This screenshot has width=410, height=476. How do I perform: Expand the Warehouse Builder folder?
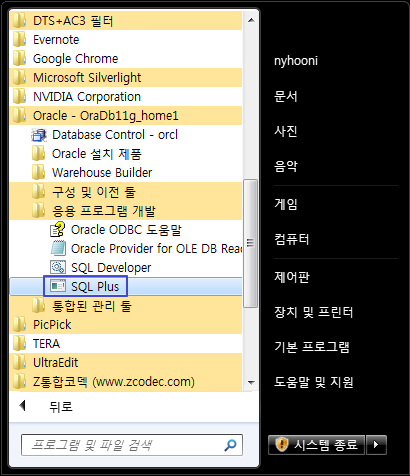click(126, 173)
